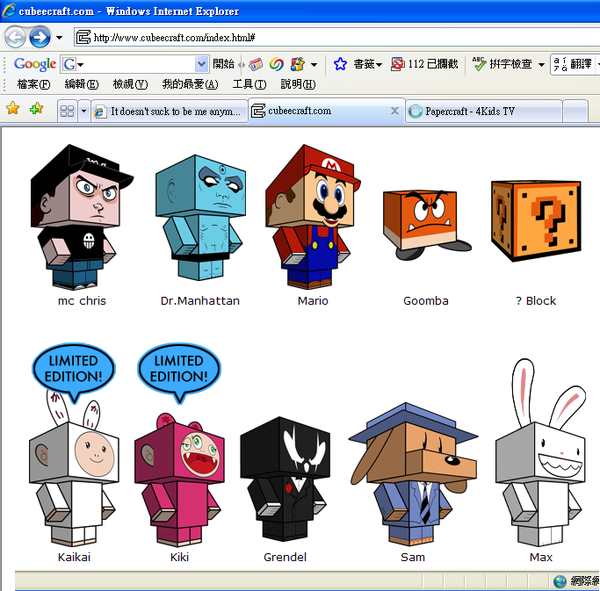Switch to Papercraft - 4Kids TV tab
This screenshot has width=600, height=591.
pos(484,111)
